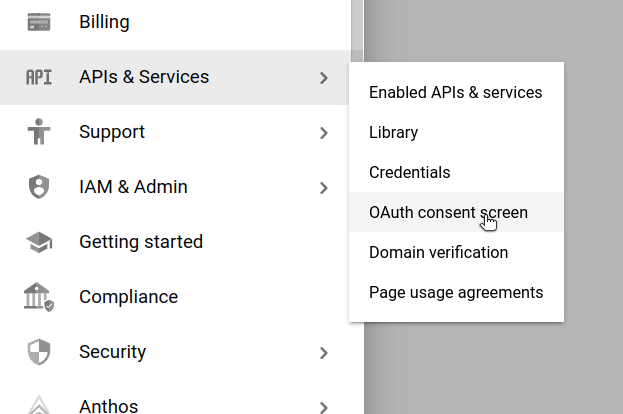Click the Getting started graduation cap icon

(38, 242)
